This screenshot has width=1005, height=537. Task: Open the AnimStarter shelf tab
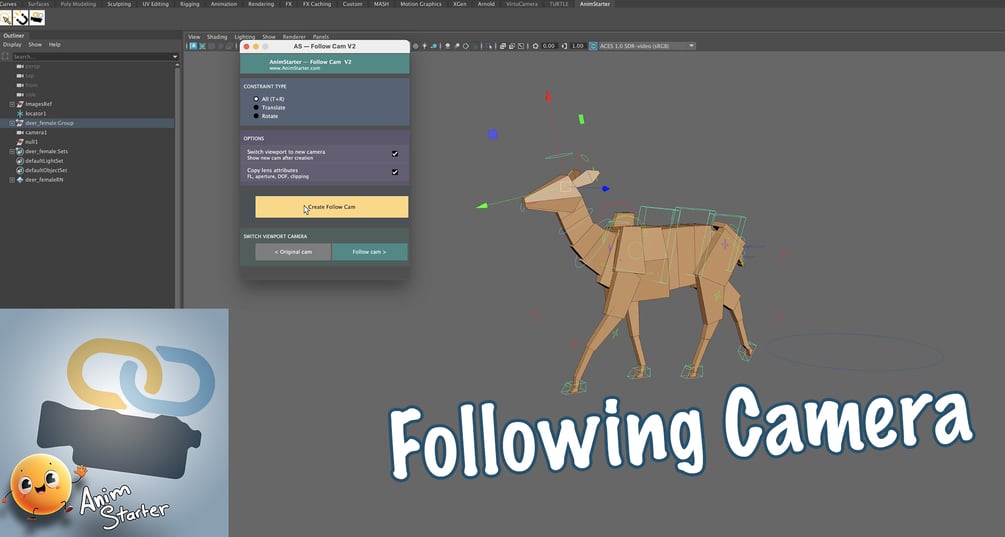(595, 4)
